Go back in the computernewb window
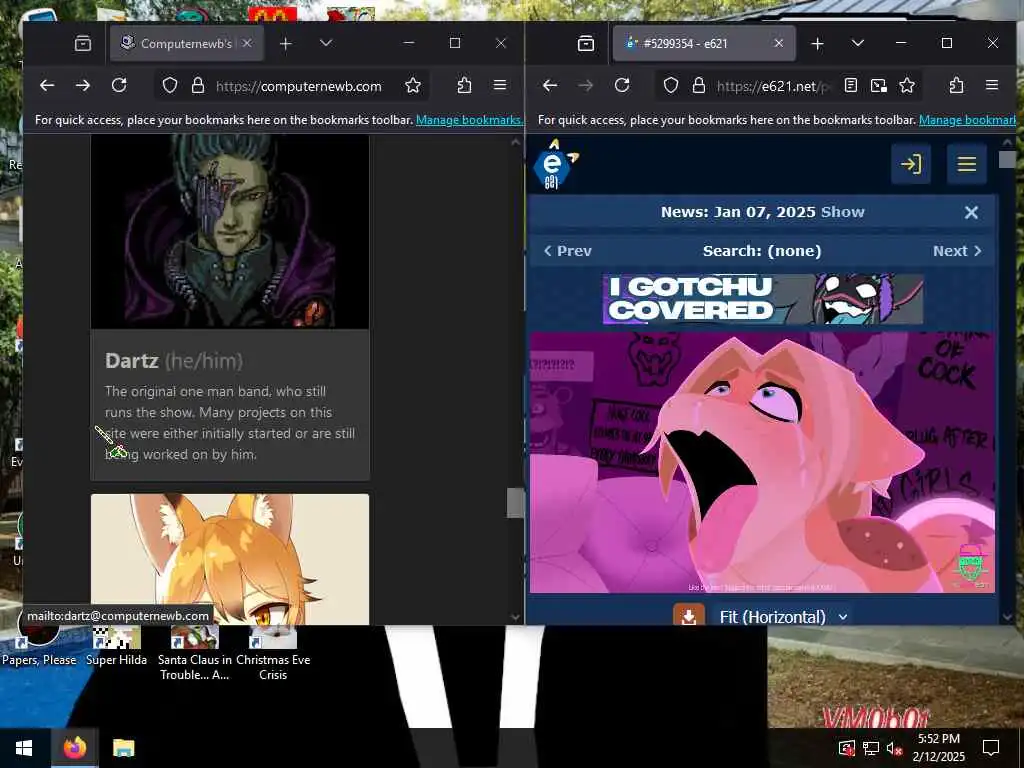The width and height of the screenshot is (1024, 768). click(x=46, y=86)
